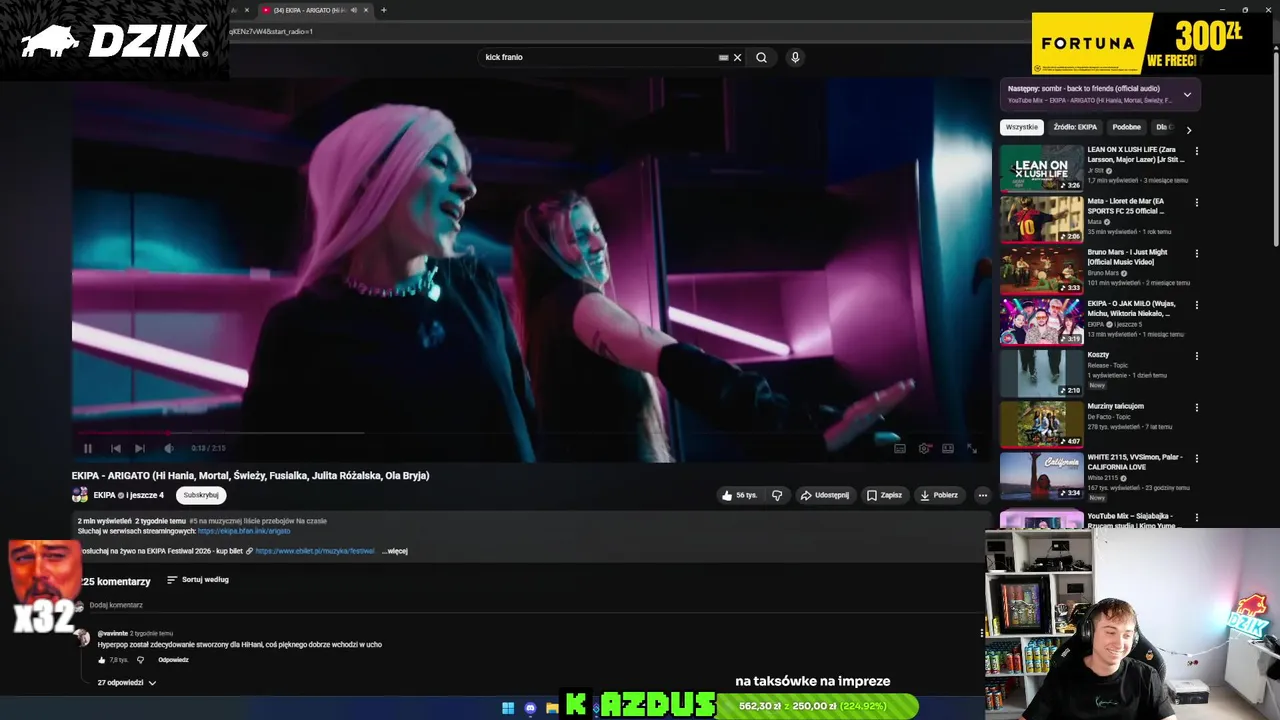Skip to the previous video
The width and height of the screenshot is (1280, 720).
(116, 449)
